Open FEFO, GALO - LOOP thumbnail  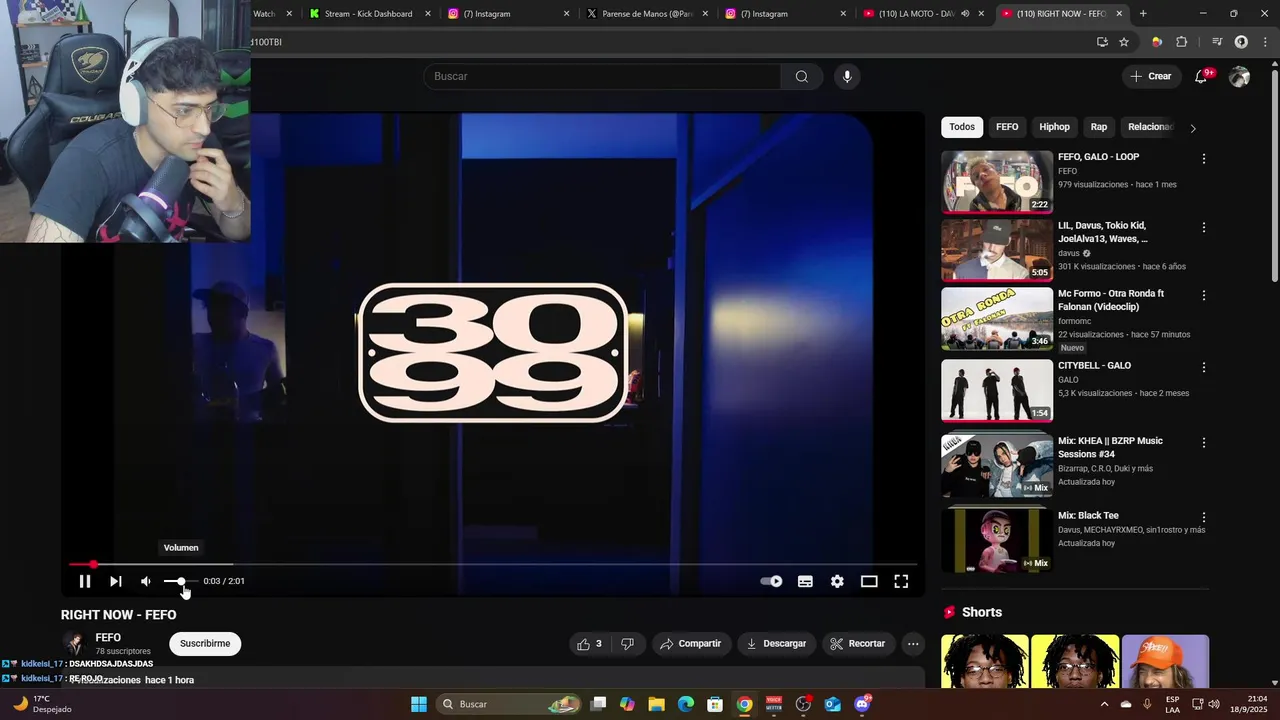[997, 181]
